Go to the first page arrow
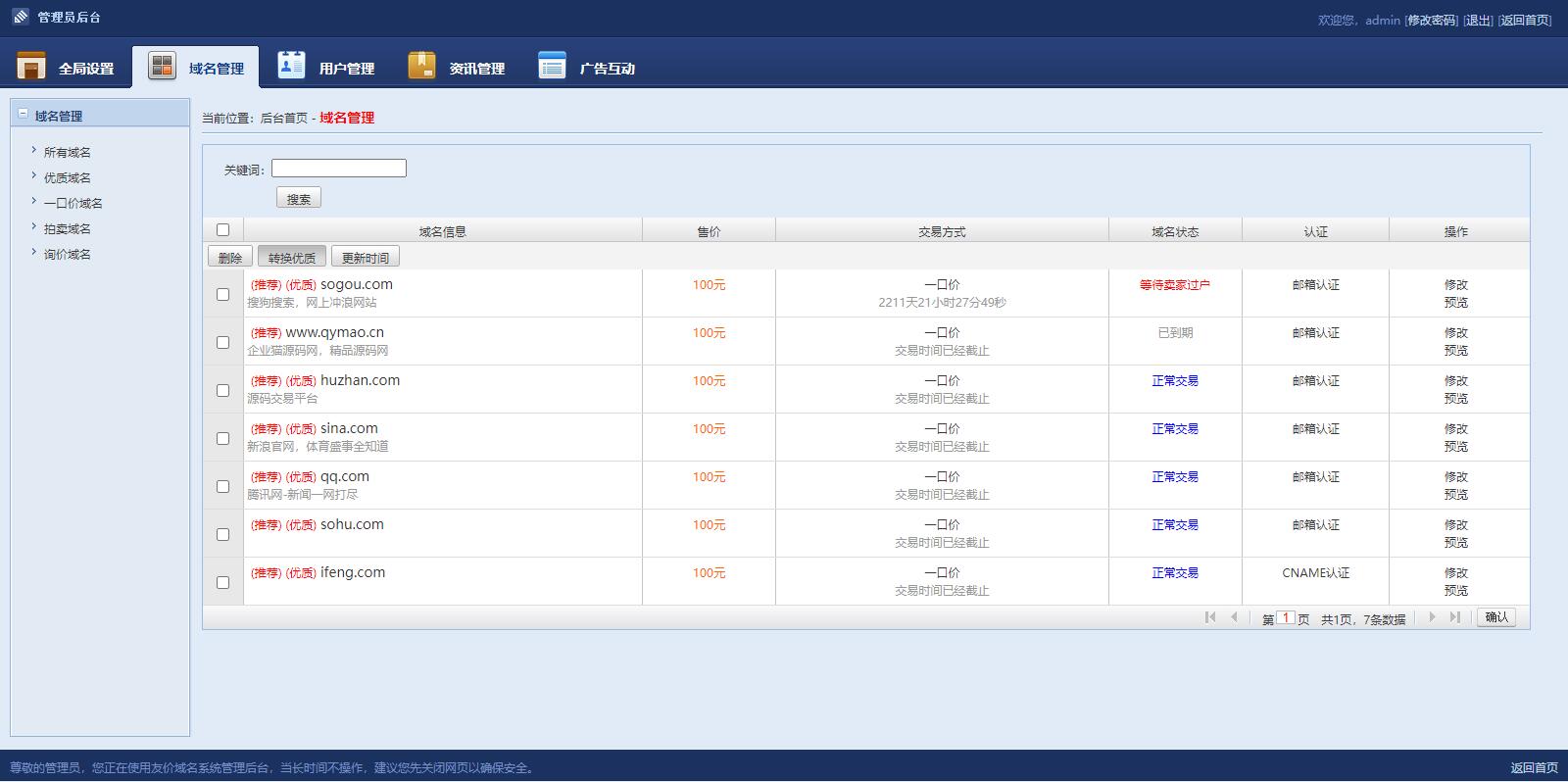Viewport: 1568px width, 782px height. (1210, 617)
